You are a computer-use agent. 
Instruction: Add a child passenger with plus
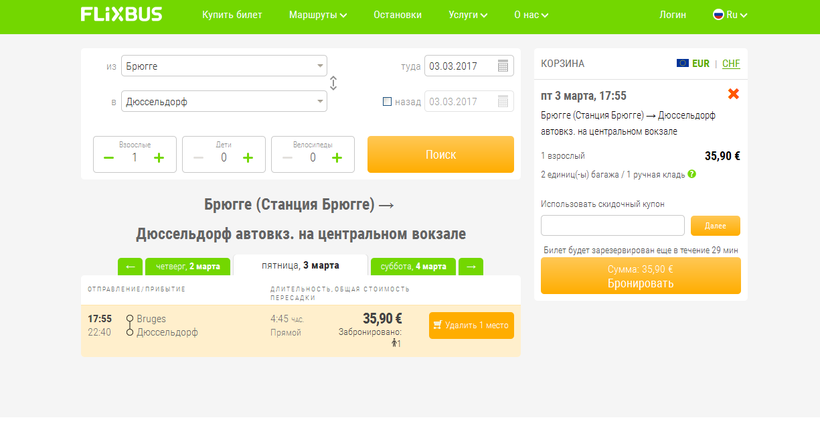(248, 157)
